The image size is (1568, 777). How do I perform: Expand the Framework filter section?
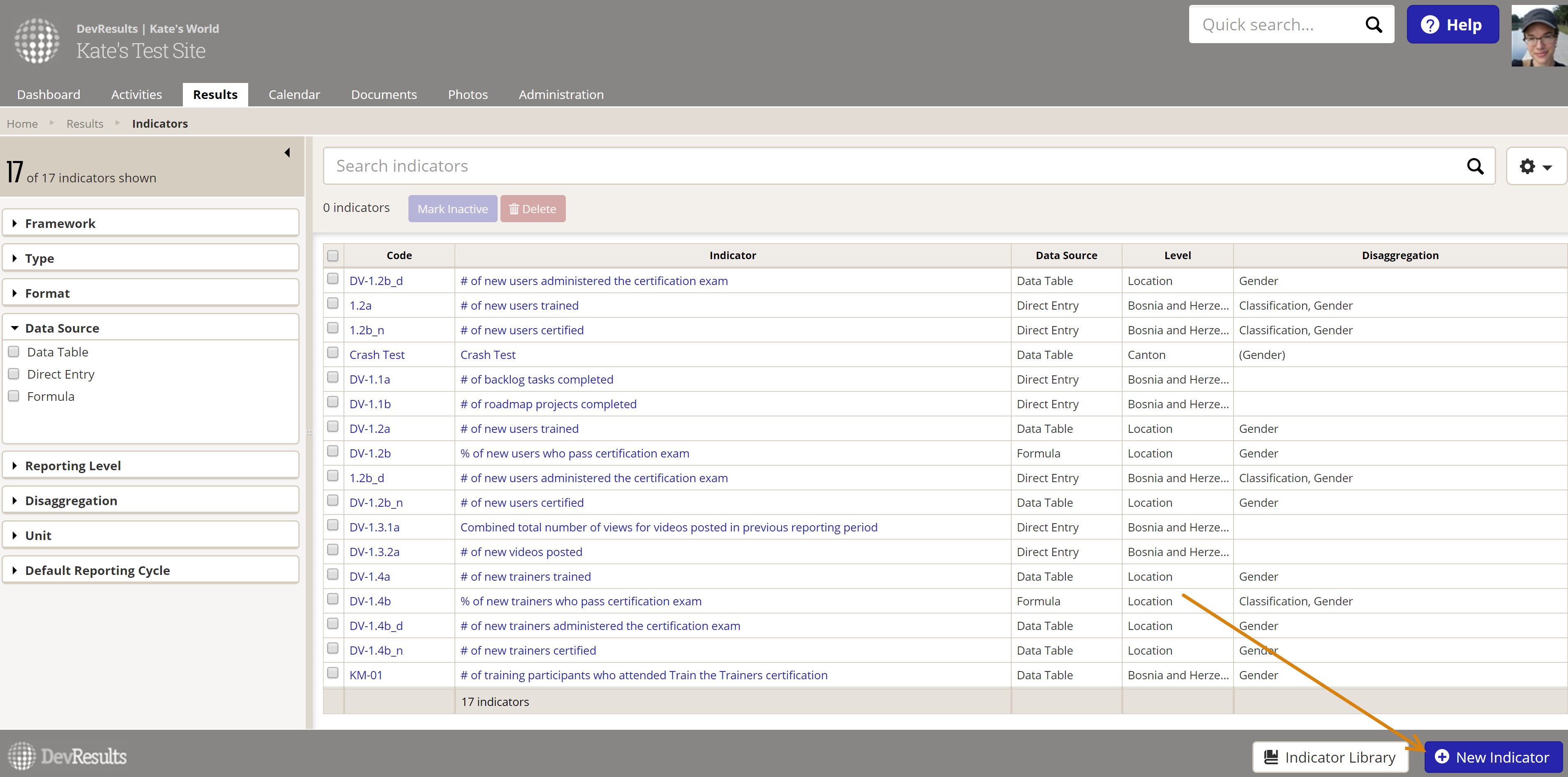(x=60, y=223)
